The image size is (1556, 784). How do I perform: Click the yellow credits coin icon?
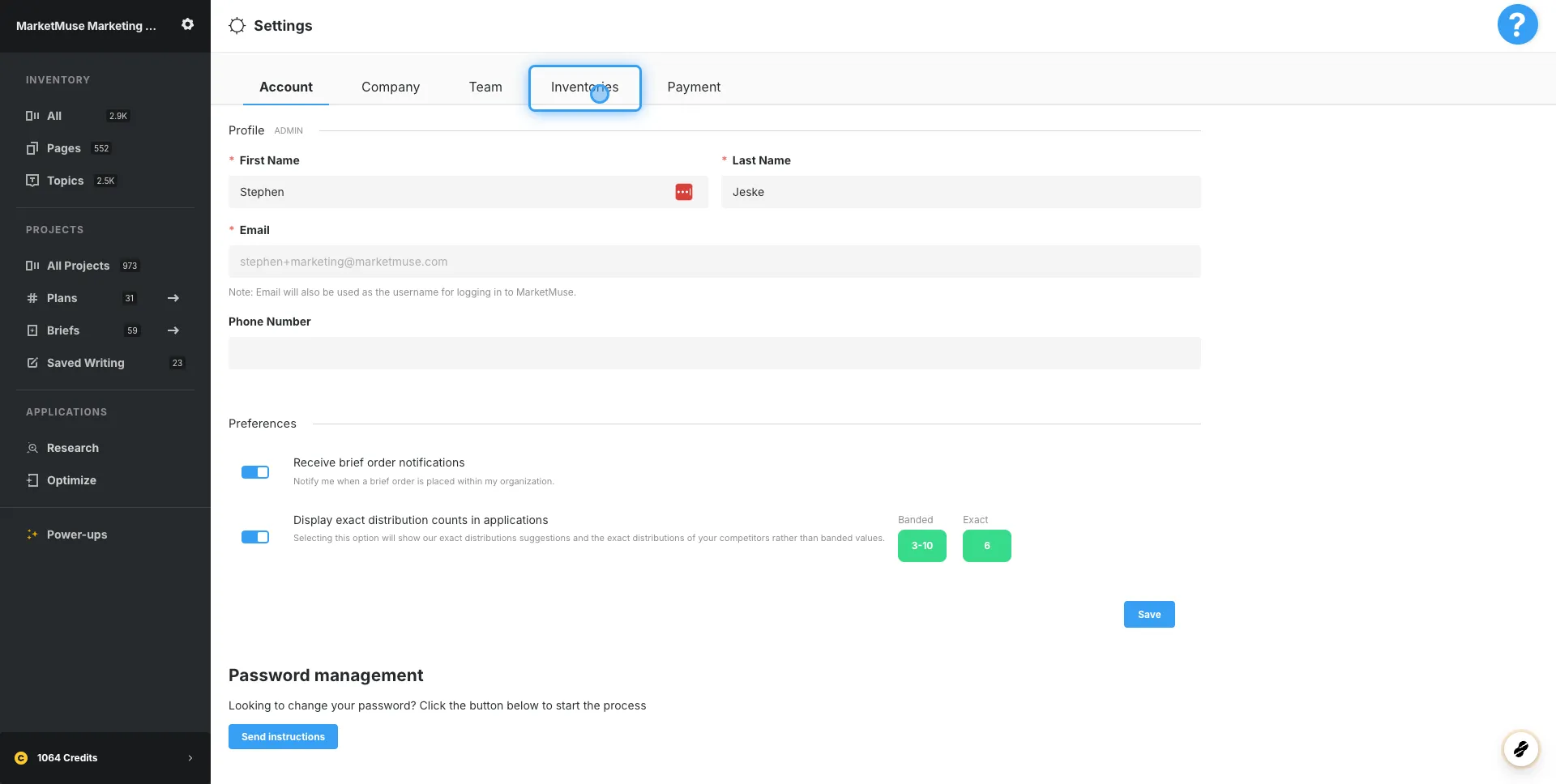(x=21, y=758)
